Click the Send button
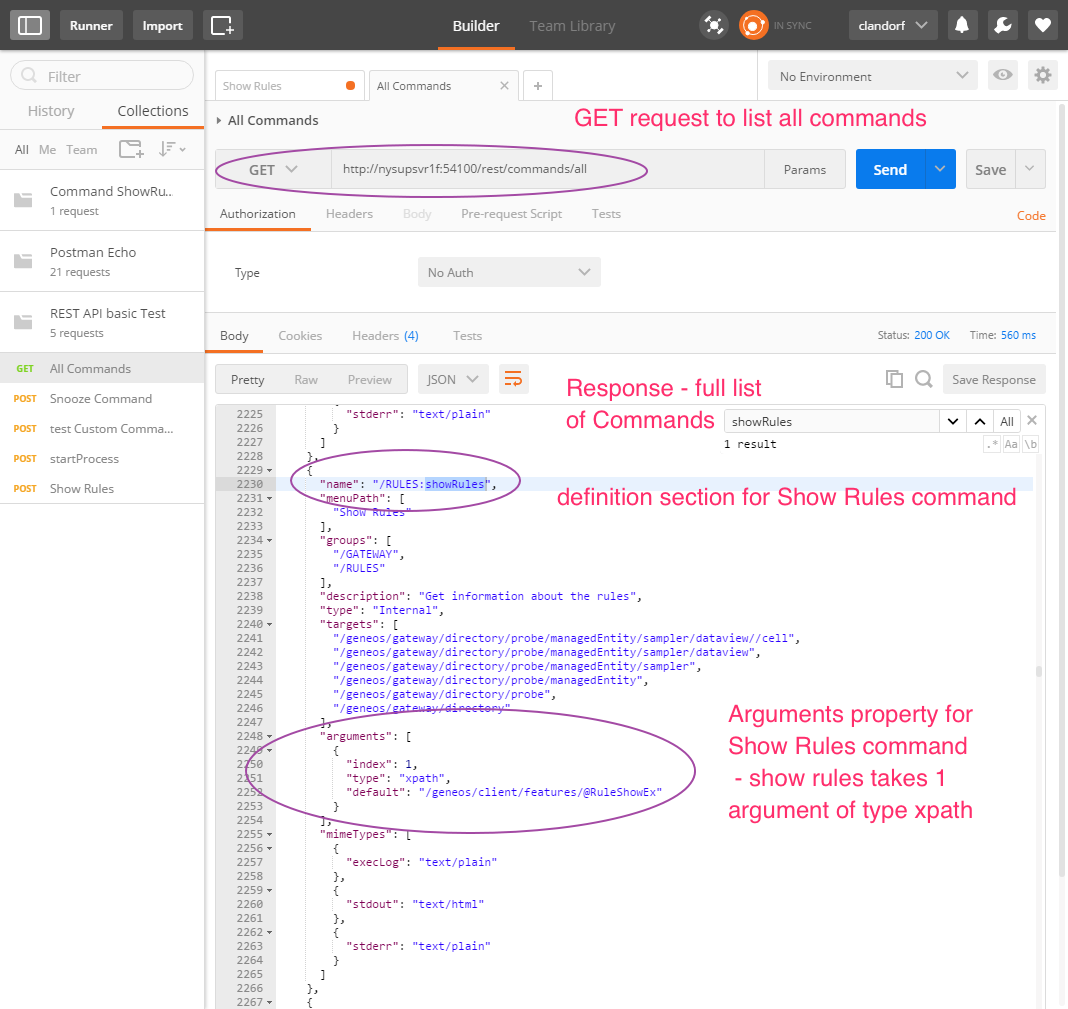 point(890,170)
